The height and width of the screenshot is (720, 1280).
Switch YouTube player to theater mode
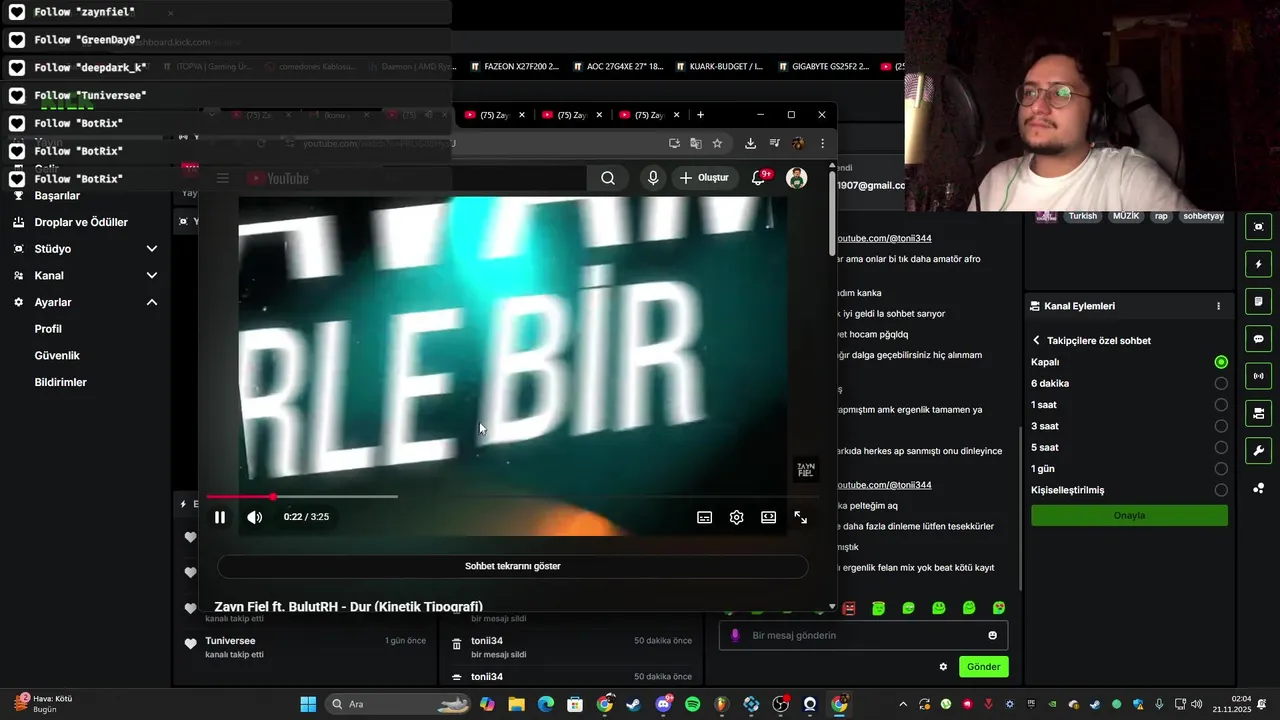coord(768,517)
